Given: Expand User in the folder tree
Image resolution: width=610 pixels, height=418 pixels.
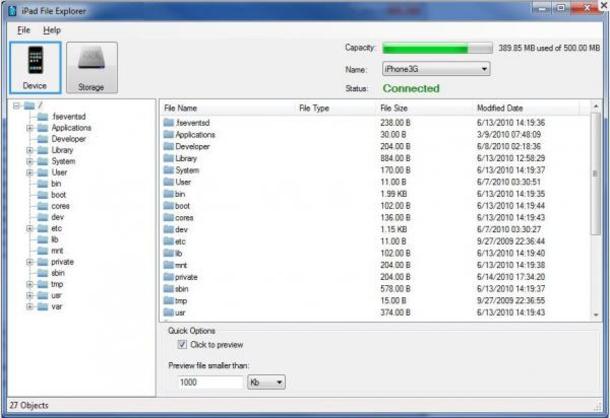Looking at the screenshot, I should [x=30, y=172].
